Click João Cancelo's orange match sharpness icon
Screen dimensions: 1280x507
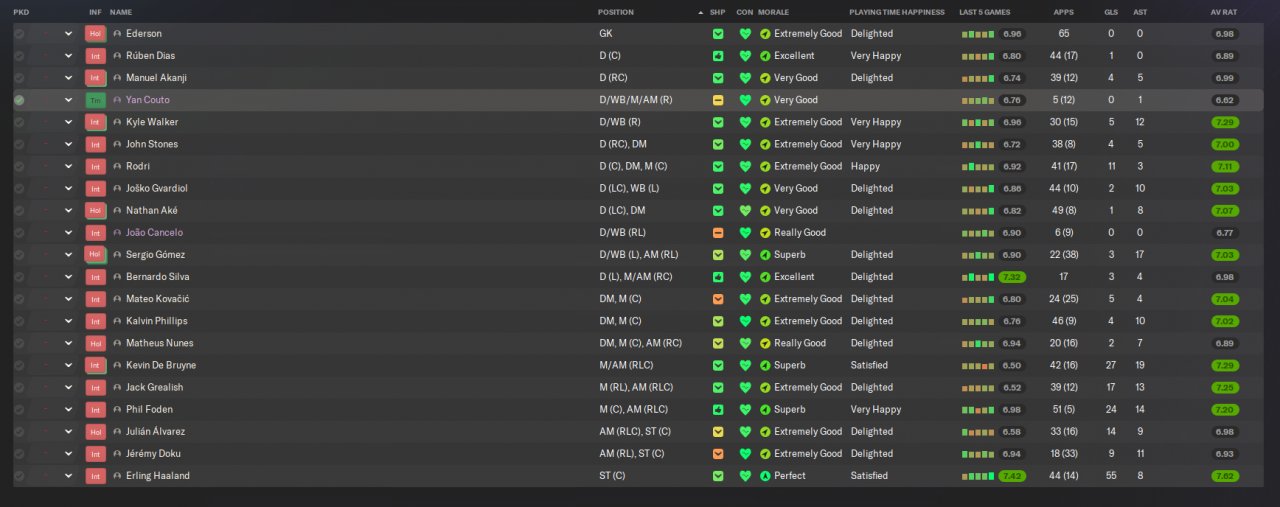pos(718,233)
